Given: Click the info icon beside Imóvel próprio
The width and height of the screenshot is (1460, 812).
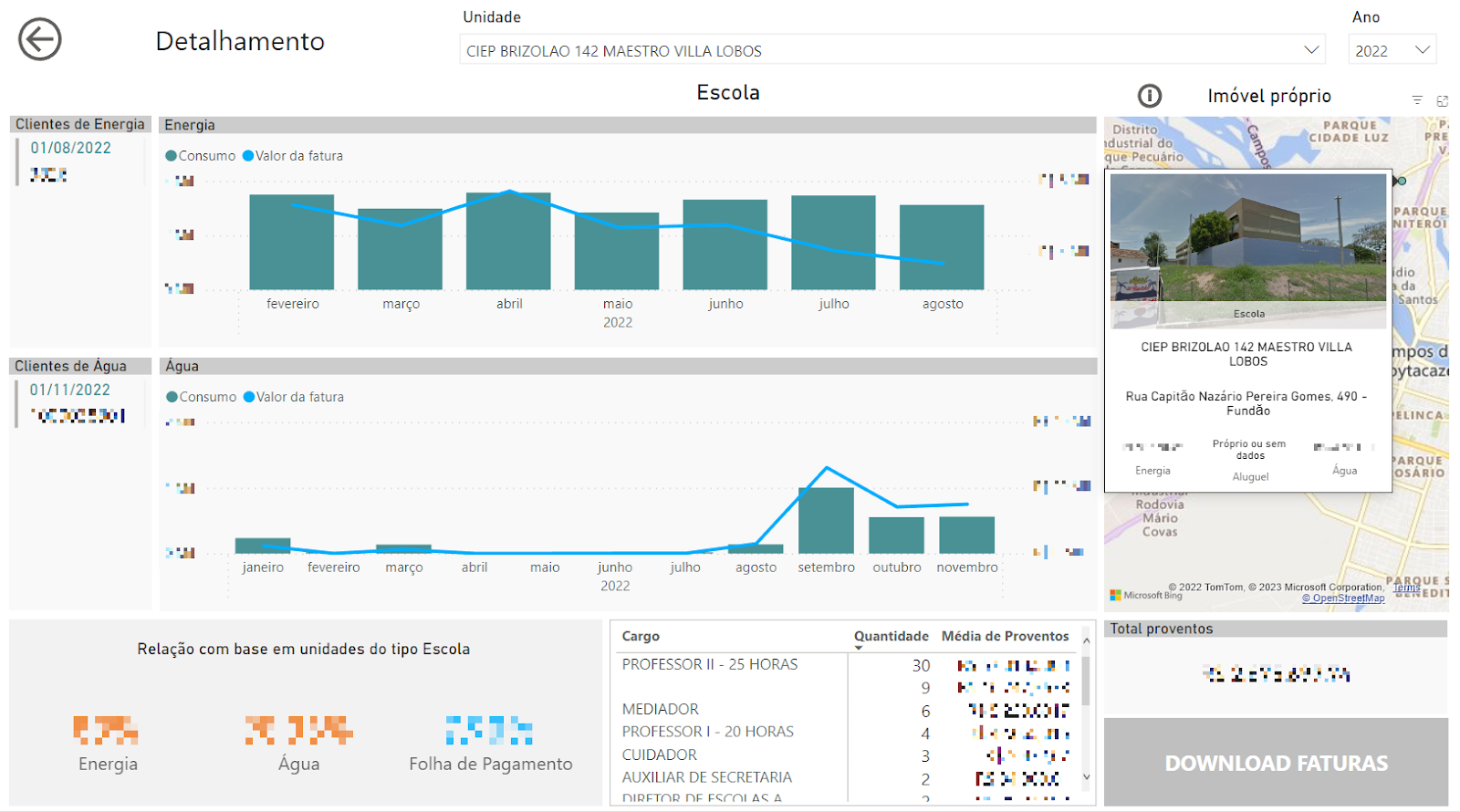Looking at the screenshot, I should pos(1150,96).
